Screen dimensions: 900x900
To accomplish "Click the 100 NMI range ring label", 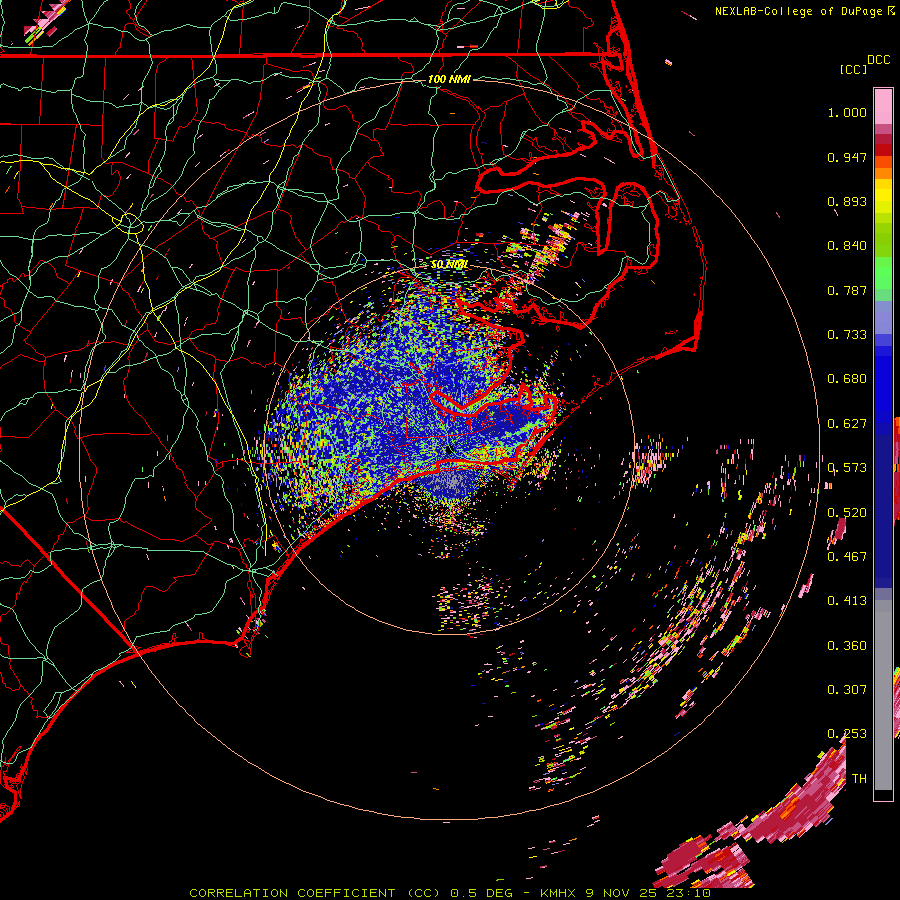I will coord(449,79).
